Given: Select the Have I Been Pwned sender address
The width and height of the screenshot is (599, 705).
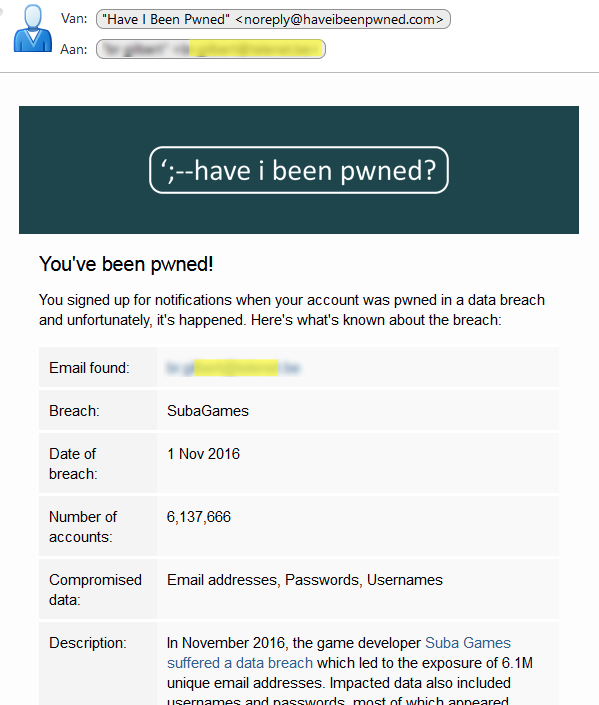Looking at the screenshot, I should (x=273, y=19).
